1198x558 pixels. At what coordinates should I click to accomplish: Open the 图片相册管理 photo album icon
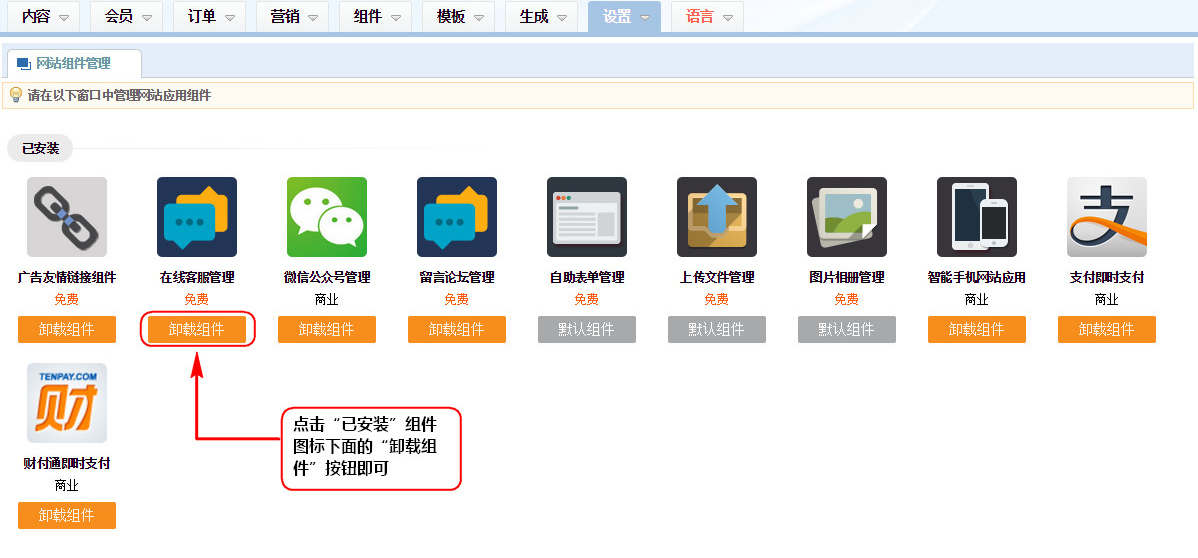847,217
